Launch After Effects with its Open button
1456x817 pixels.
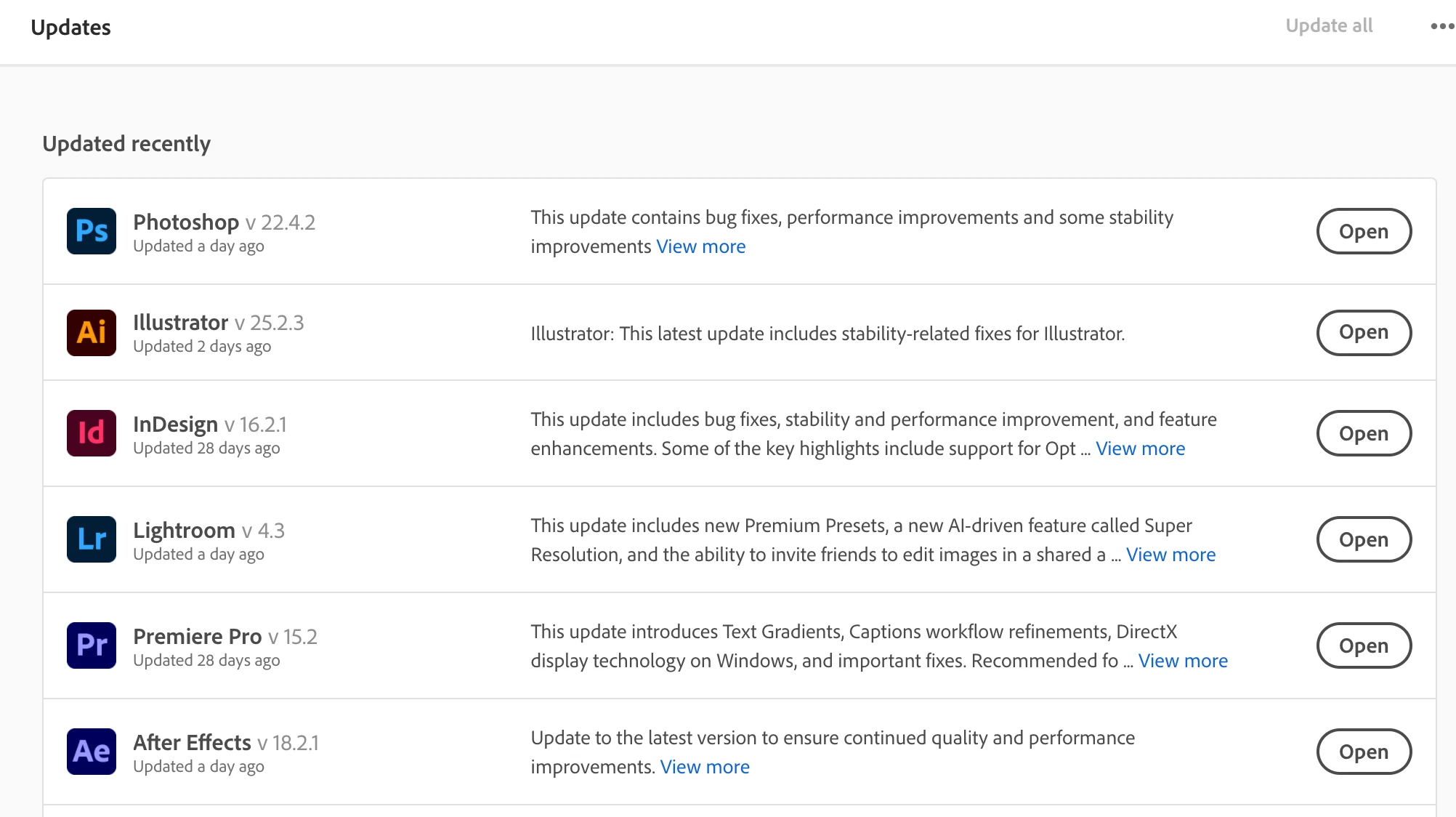tap(1364, 752)
